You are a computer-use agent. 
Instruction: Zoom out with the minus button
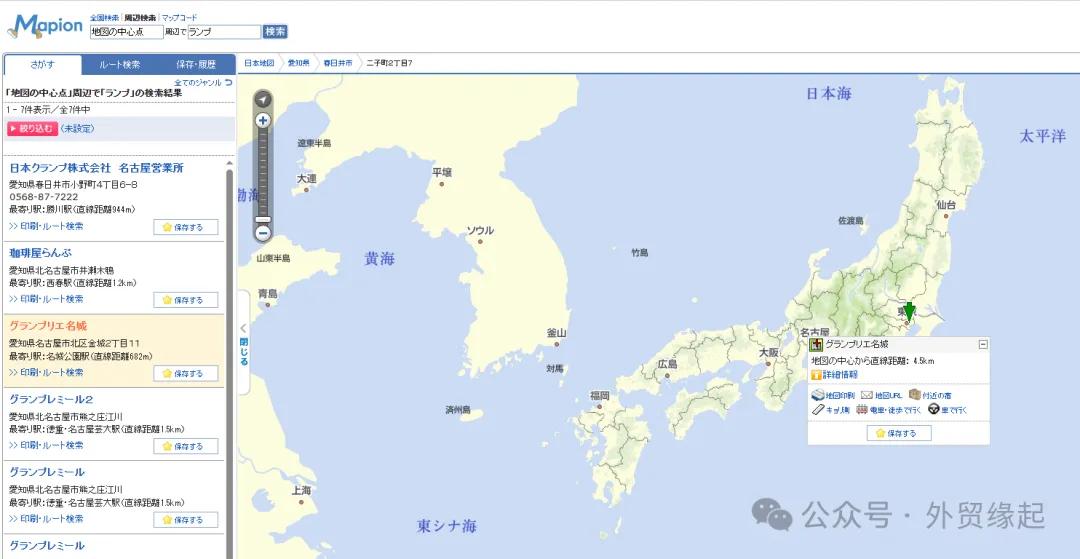[263, 233]
